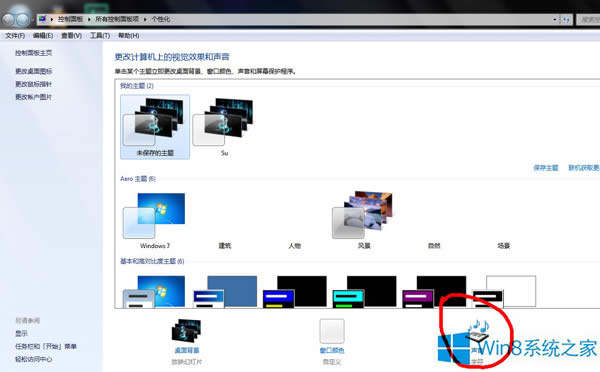Open the 查看(V) menu
Viewport: 600px width, 372px height.
(72, 36)
